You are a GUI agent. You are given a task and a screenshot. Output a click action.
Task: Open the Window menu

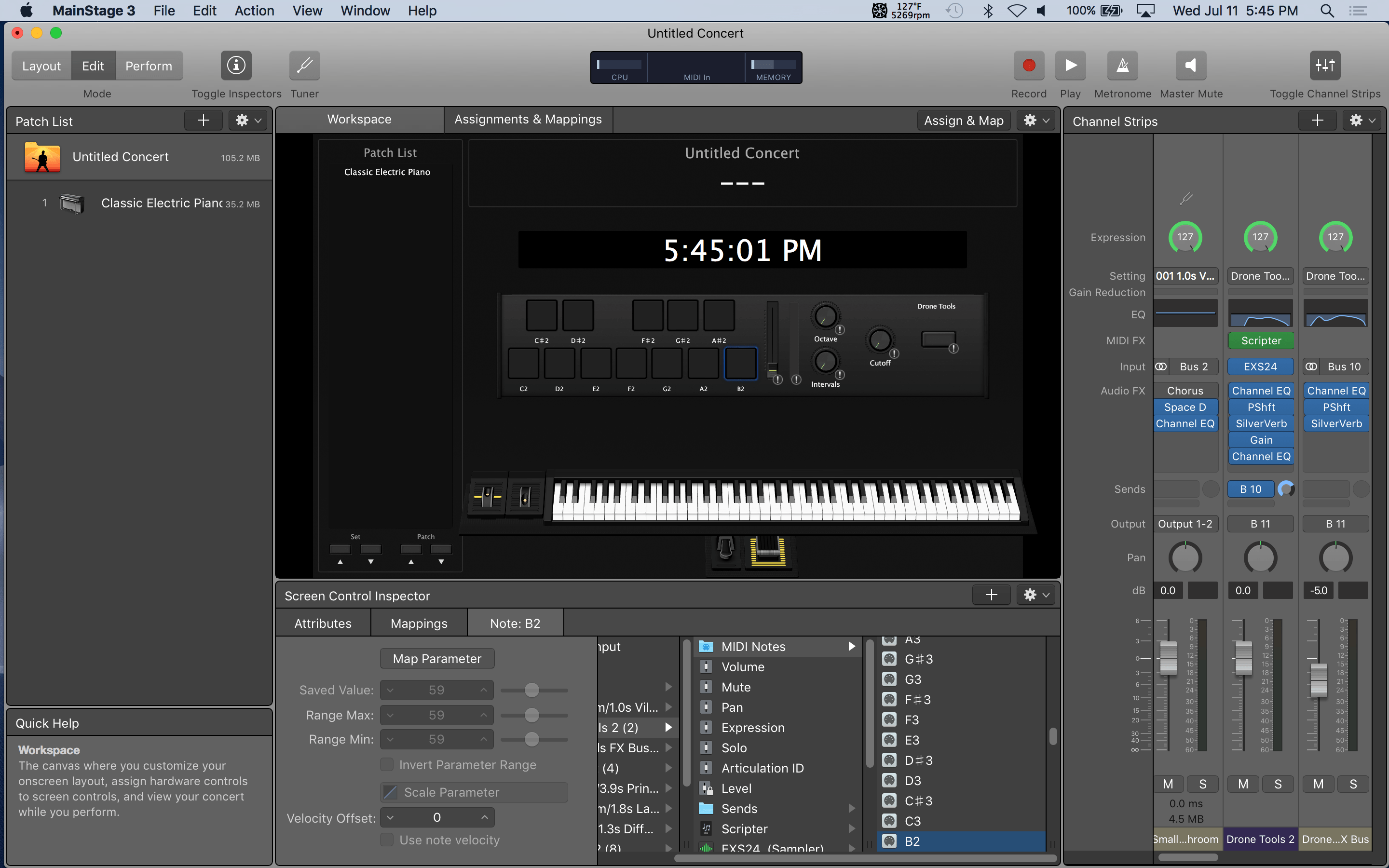point(365,10)
